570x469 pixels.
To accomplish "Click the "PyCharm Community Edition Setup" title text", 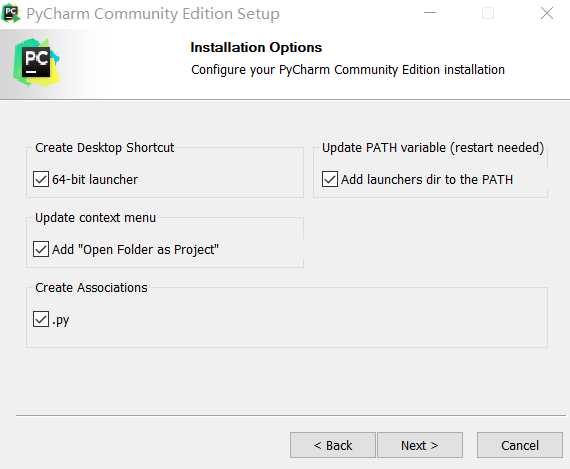I will pyautogui.click(x=153, y=14).
